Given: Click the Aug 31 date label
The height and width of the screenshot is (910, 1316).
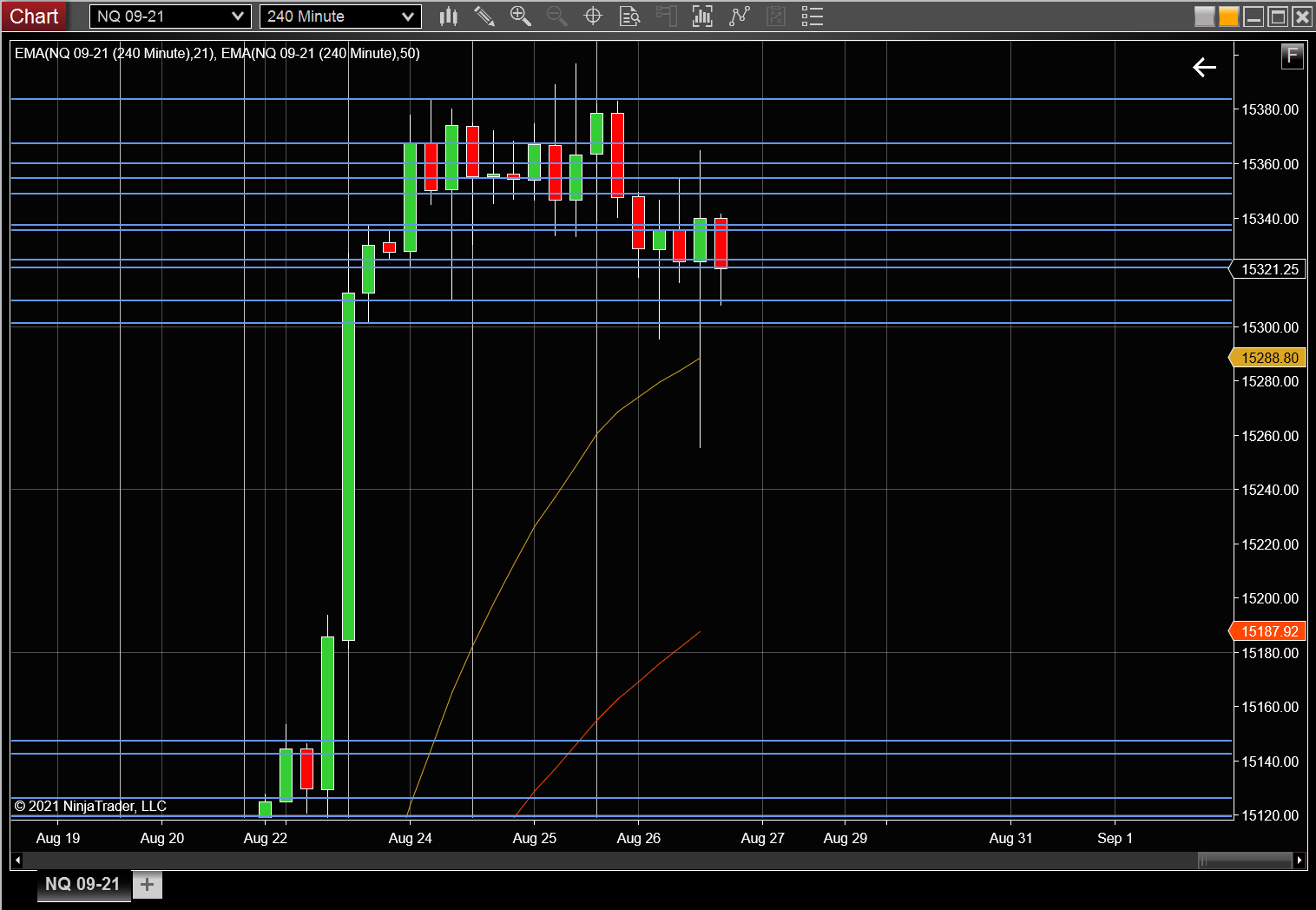Looking at the screenshot, I should [x=1011, y=838].
